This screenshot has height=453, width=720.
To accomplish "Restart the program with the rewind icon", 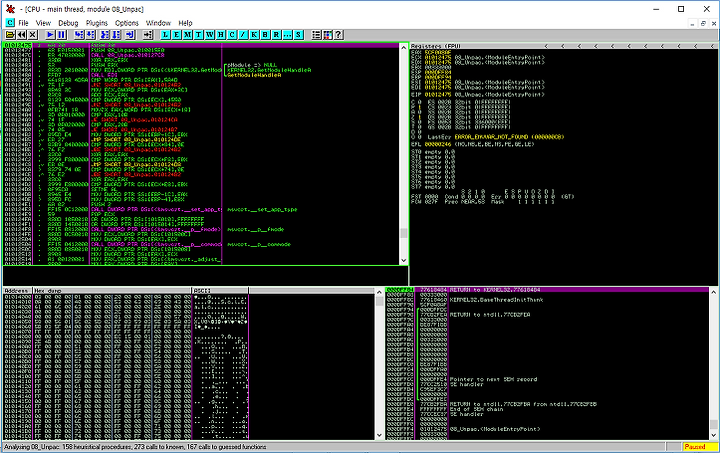I will click(22, 35).
